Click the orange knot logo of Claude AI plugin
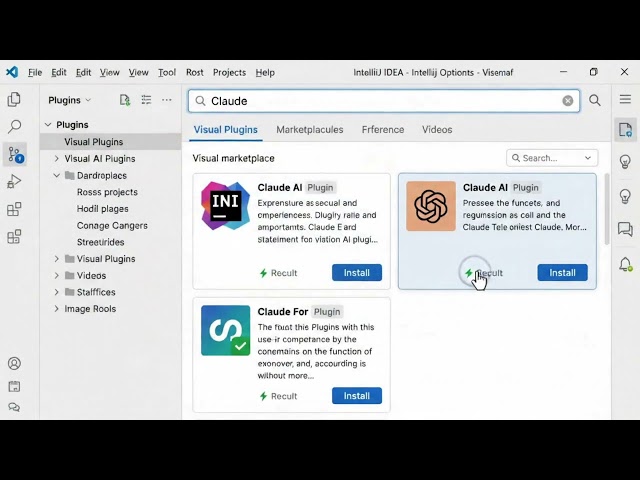This screenshot has height=480, width=640. pyautogui.click(x=431, y=206)
